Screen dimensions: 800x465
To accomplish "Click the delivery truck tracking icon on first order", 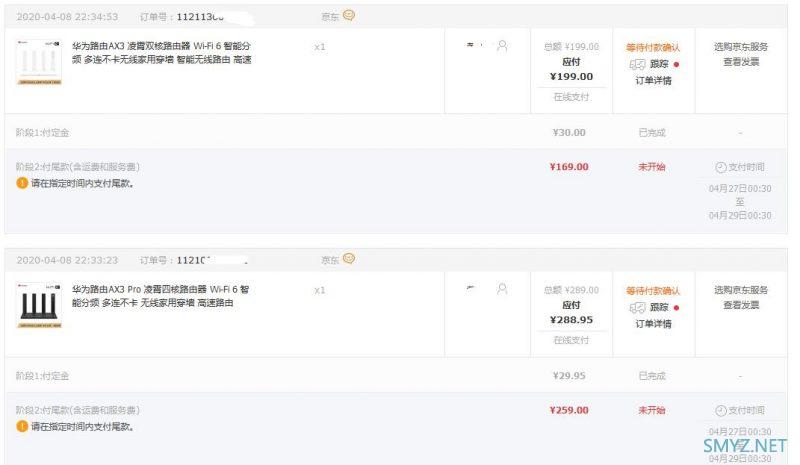I will pyautogui.click(x=638, y=64).
